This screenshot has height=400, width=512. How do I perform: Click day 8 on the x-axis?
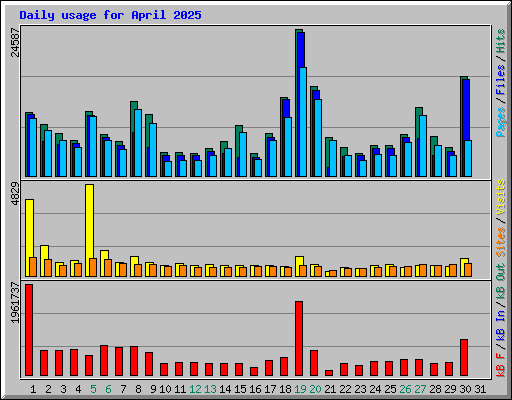[x=138, y=389]
